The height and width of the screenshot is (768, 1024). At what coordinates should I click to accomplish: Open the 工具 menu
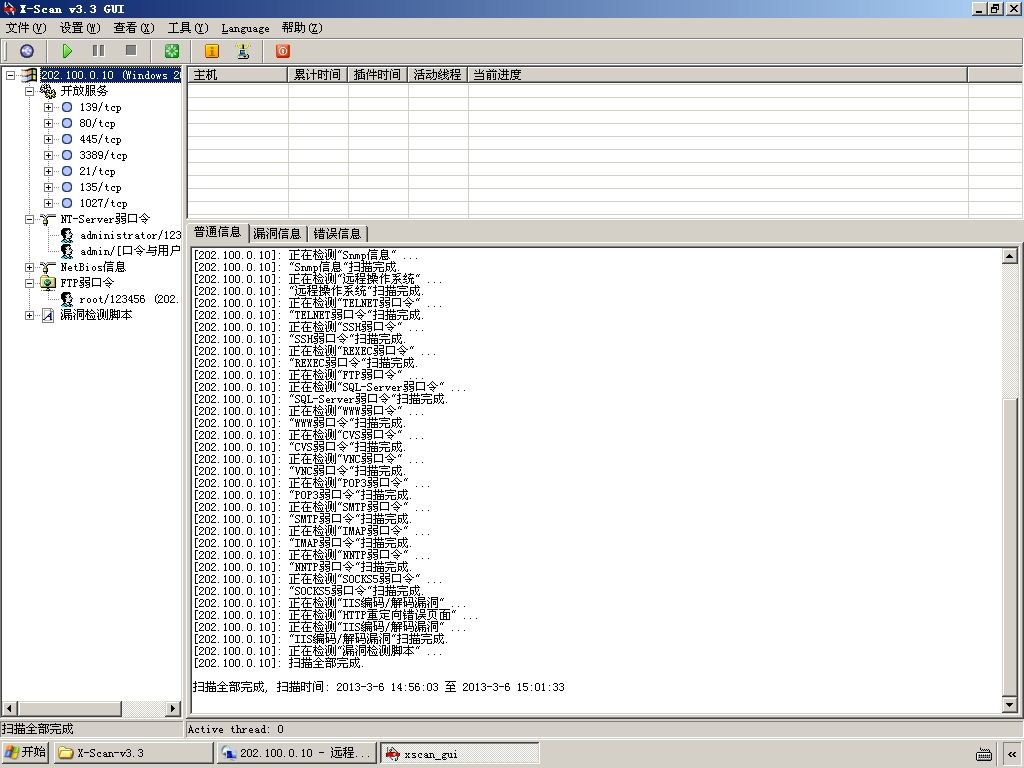tap(187, 28)
